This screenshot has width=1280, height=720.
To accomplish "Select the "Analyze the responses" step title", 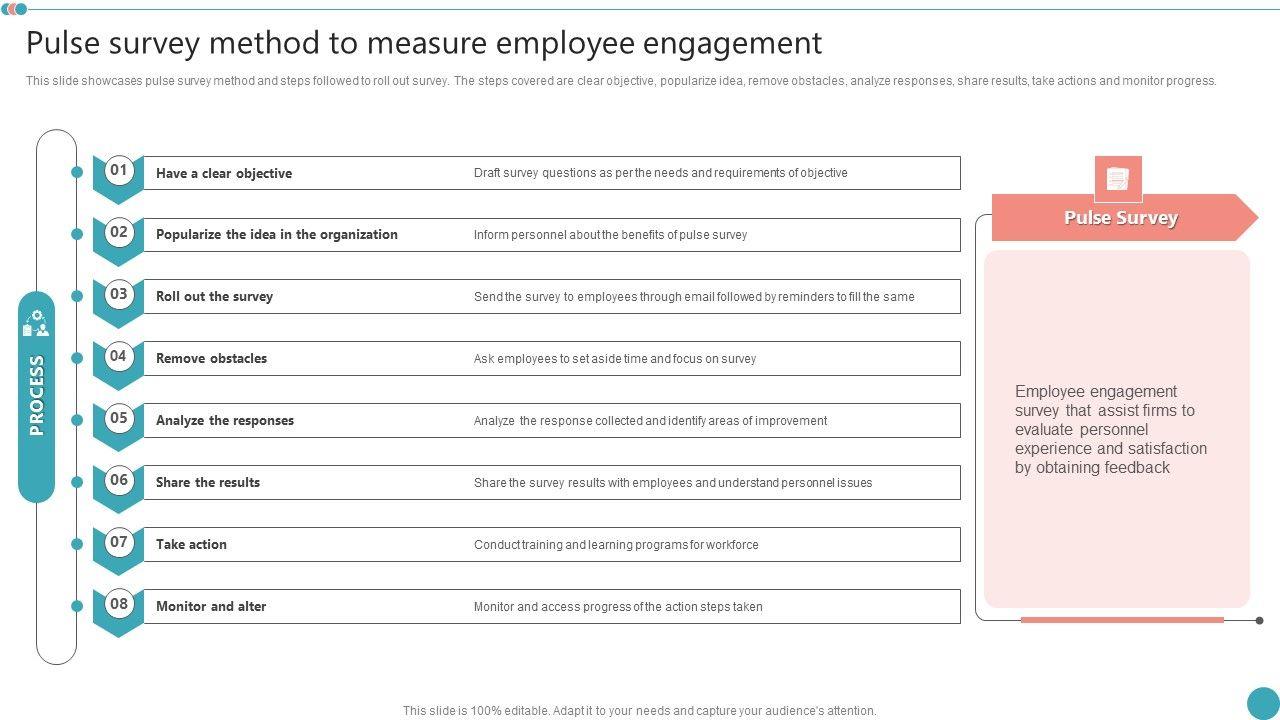I will tap(225, 421).
